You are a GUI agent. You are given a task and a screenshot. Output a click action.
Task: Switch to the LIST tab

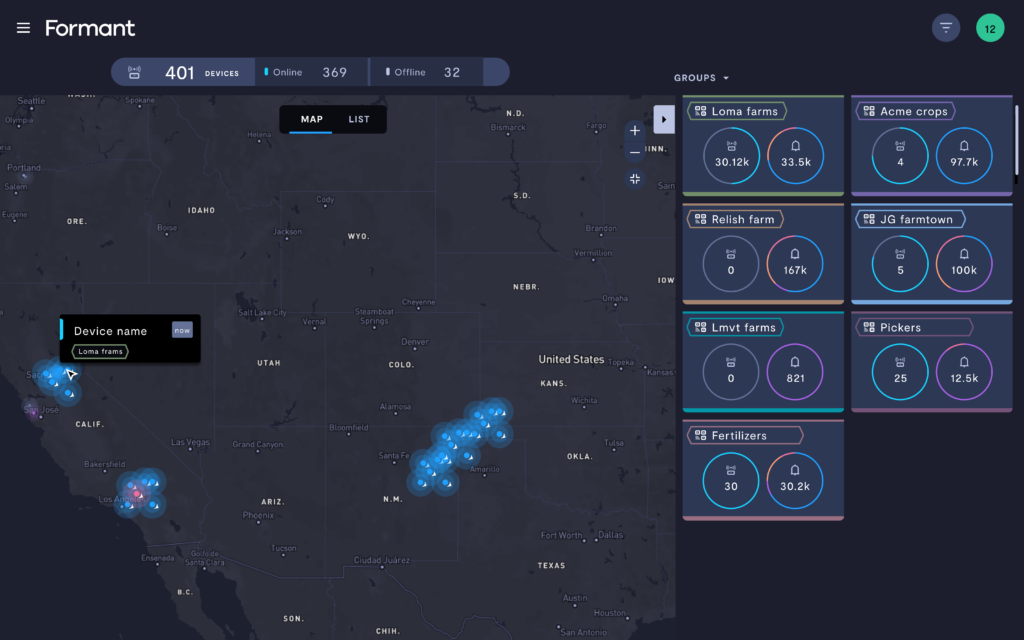359,119
